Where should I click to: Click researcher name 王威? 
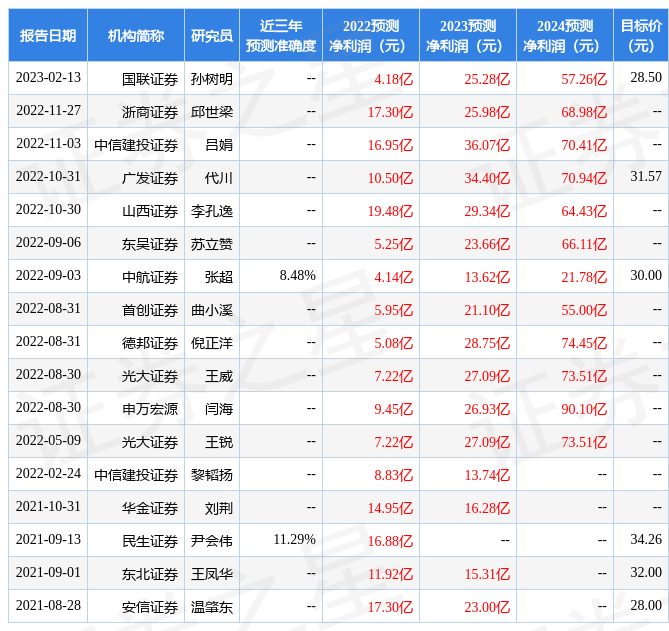coord(219,376)
